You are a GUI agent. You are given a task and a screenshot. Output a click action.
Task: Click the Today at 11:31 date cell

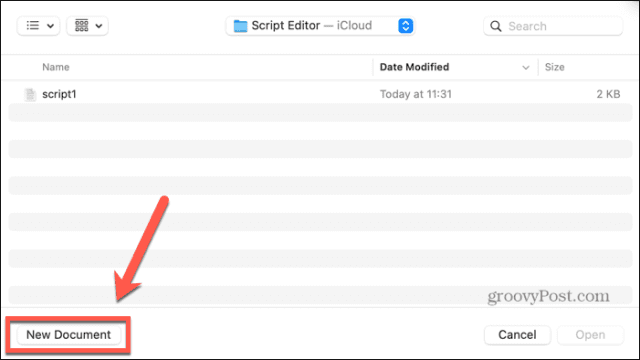tap(416, 94)
